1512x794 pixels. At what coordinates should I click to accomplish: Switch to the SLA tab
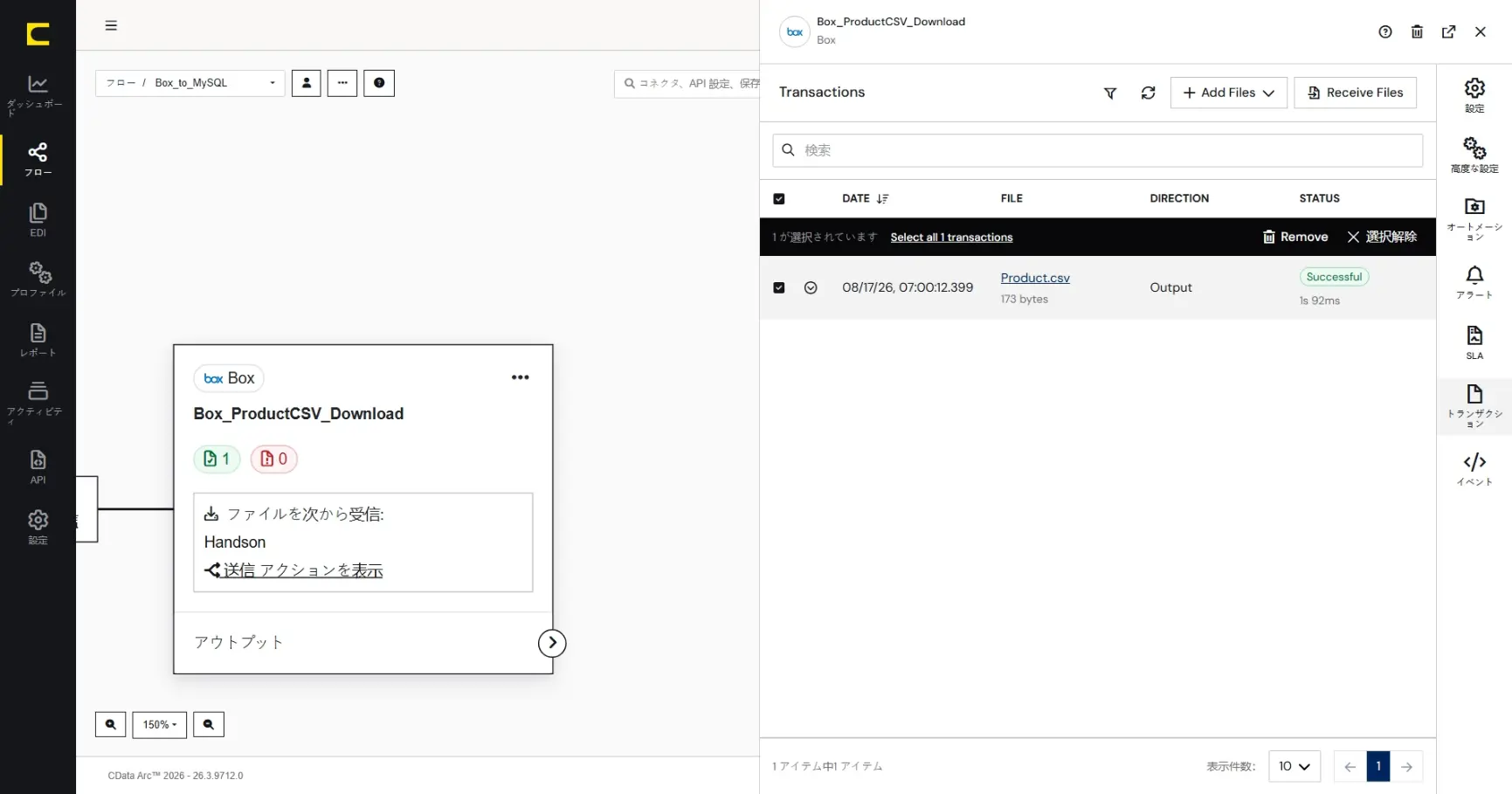tap(1474, 342)
